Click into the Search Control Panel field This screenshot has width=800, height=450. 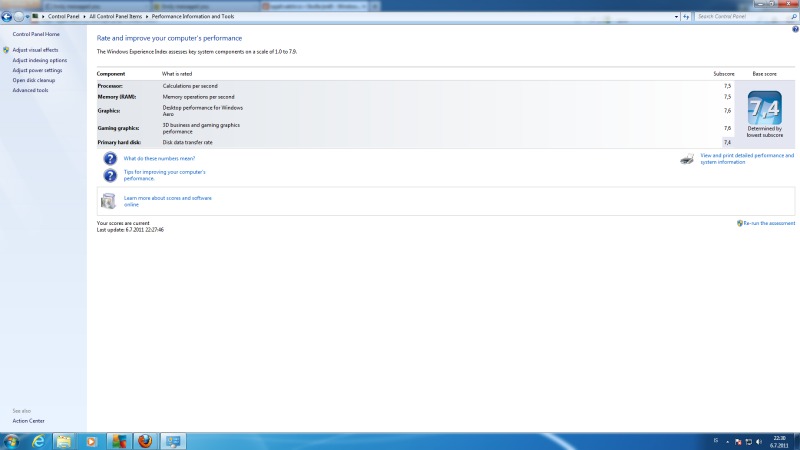(740, 17)
